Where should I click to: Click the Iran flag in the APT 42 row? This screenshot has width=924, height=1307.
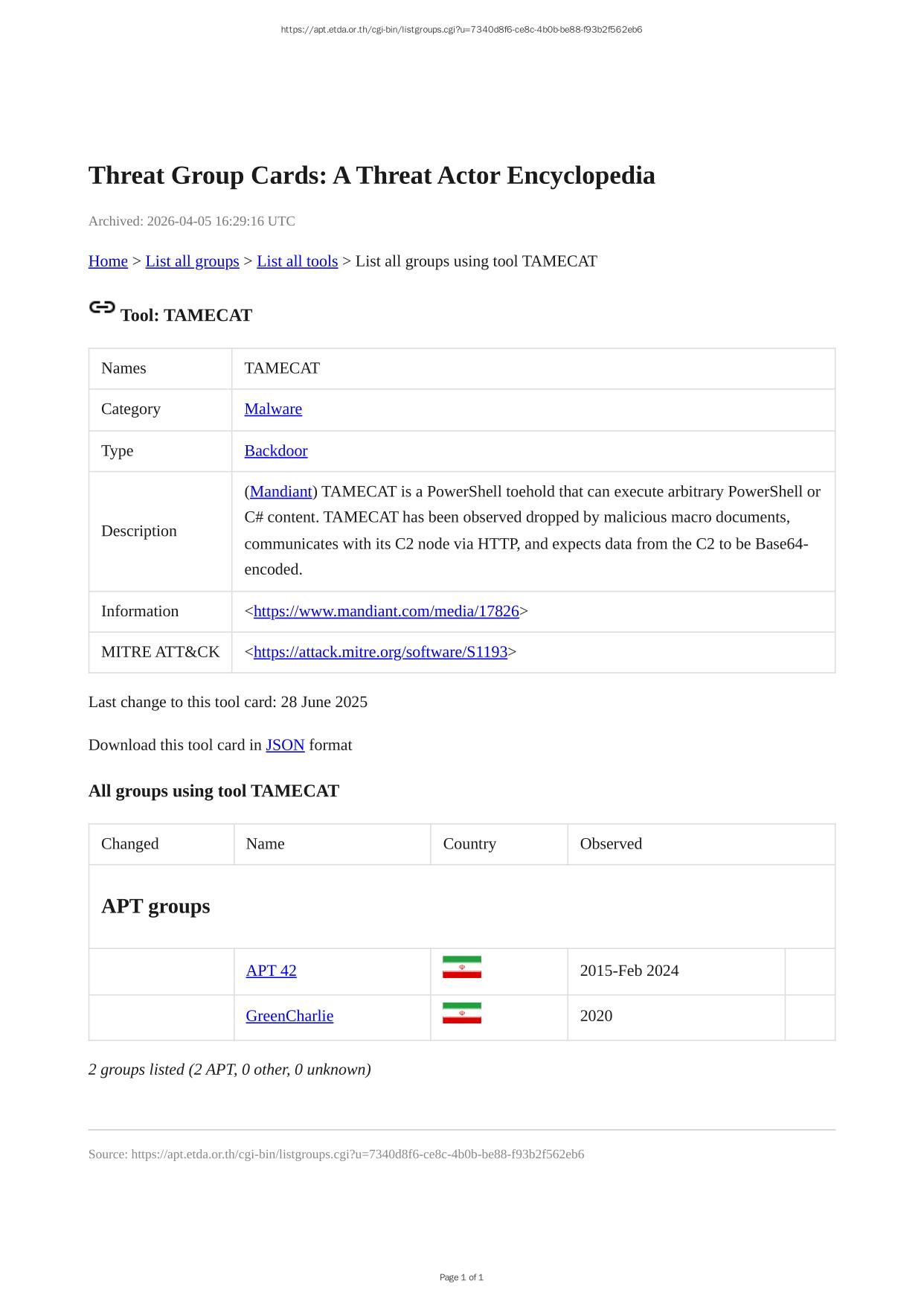pos(461,967)
